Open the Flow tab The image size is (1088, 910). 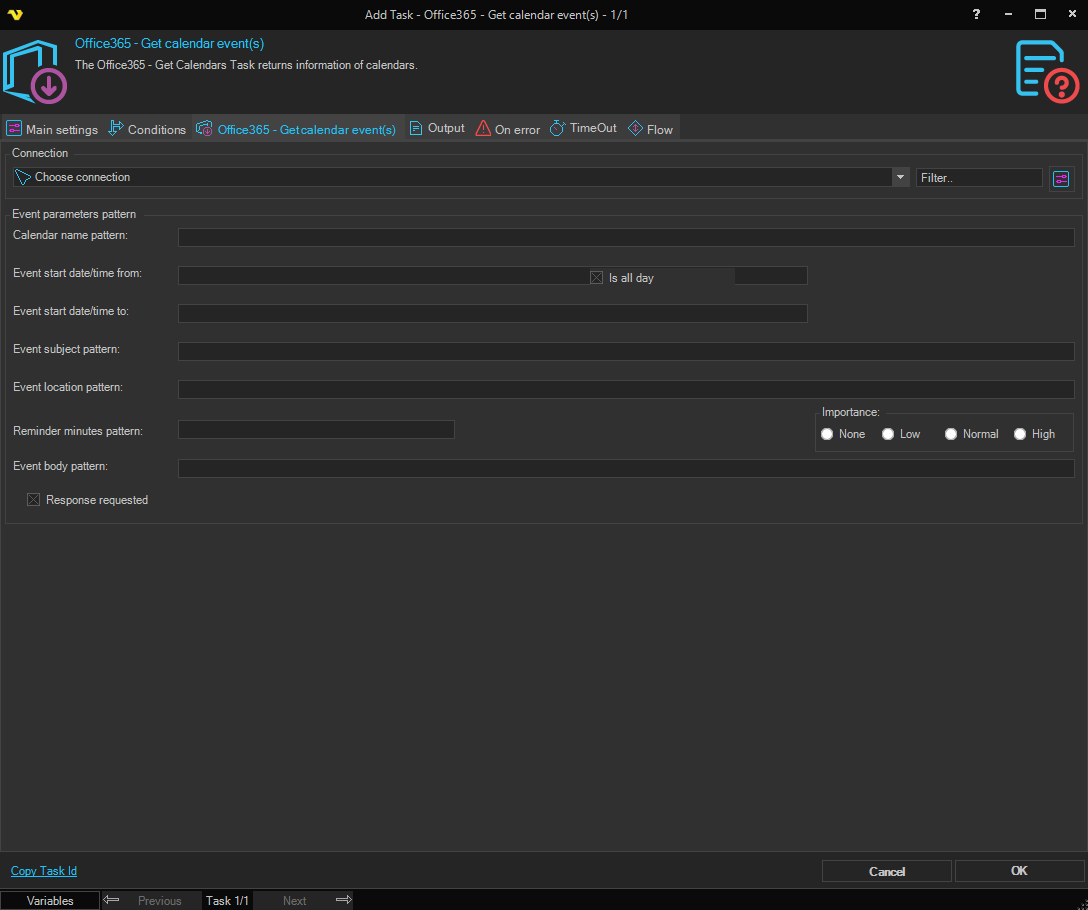click(651, 129)
